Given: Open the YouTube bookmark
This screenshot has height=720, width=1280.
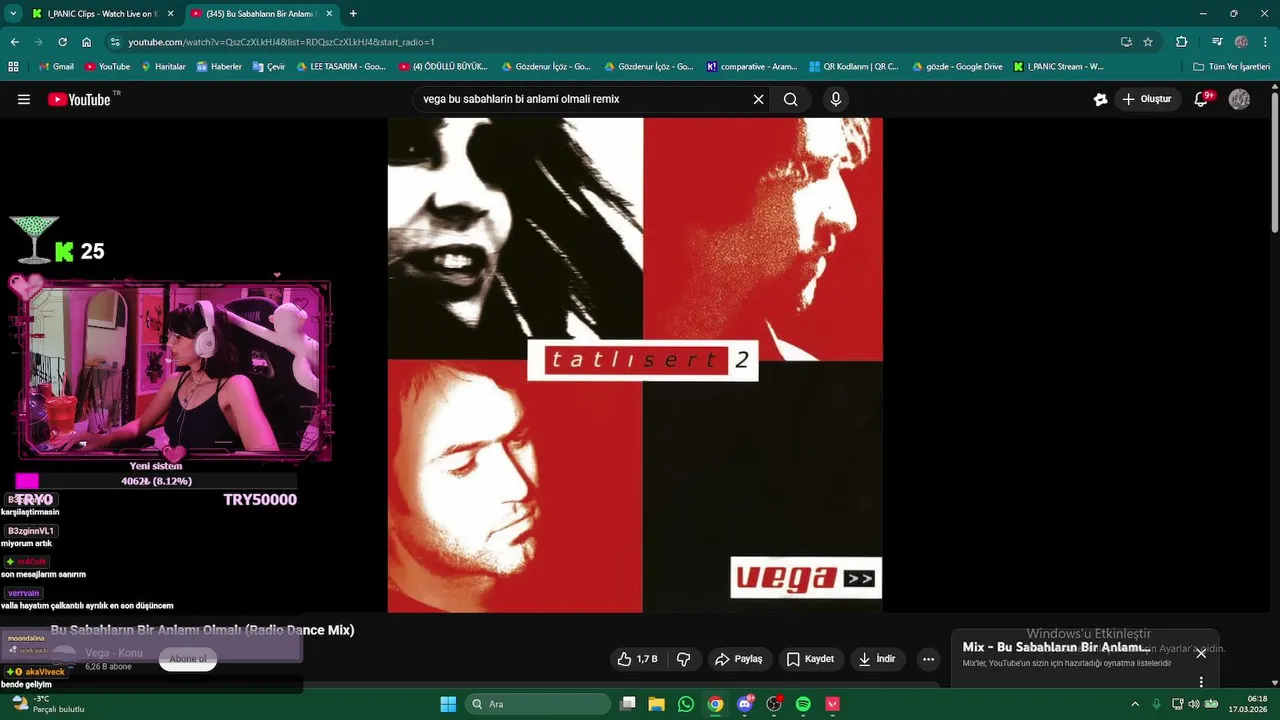Looking at the screenshot, I should 107,67.
